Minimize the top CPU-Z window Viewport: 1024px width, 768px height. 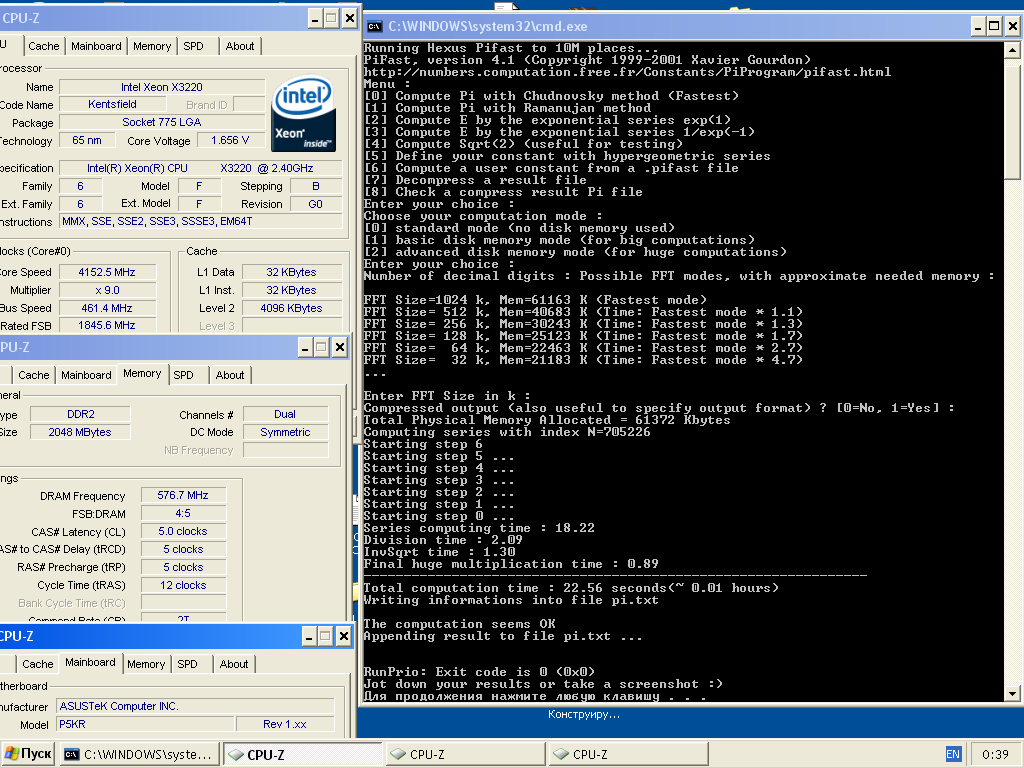tap(315, 18)
